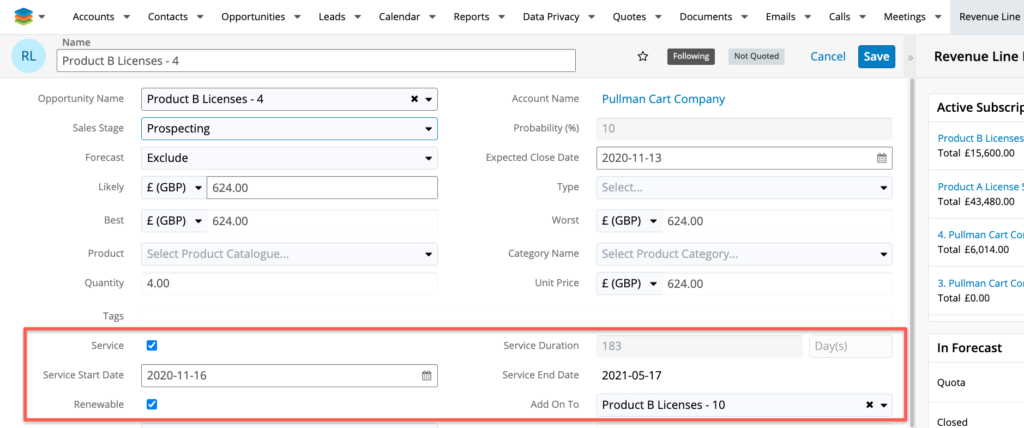Viewport: 1024px width, 428px height.
Task: Collapse the side panel with double chevron
Action: click(x=910, y=58)
